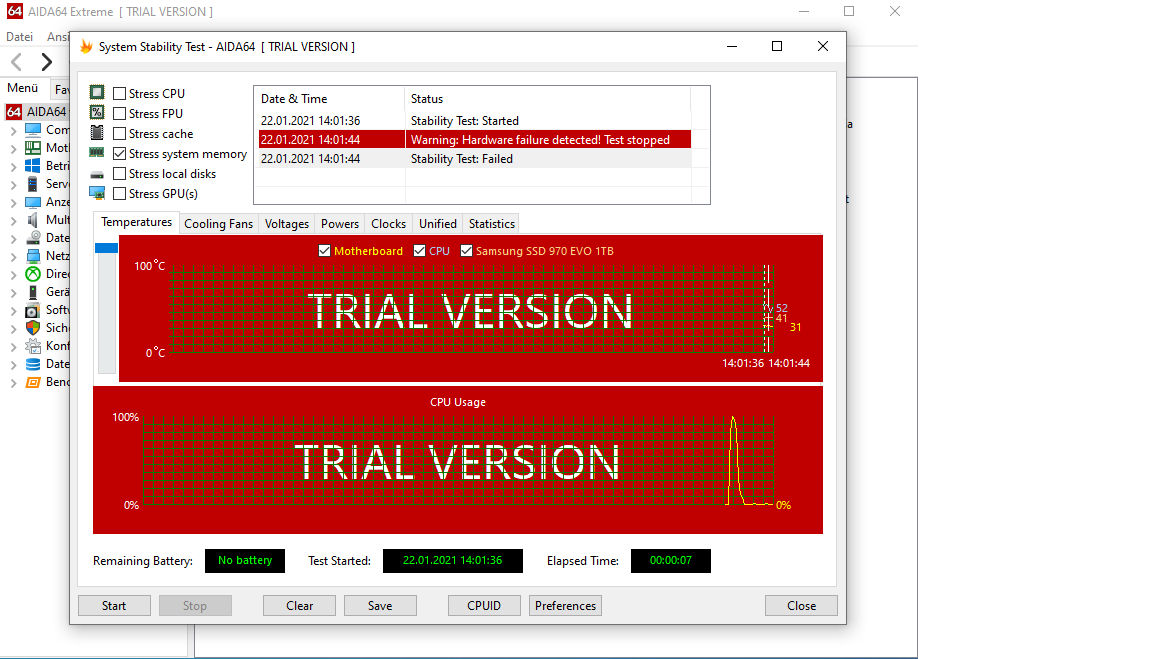Click the flame icon in System Stability Test title bar
This screenshot has width=1152, height=659.
(x=87, y=46)
